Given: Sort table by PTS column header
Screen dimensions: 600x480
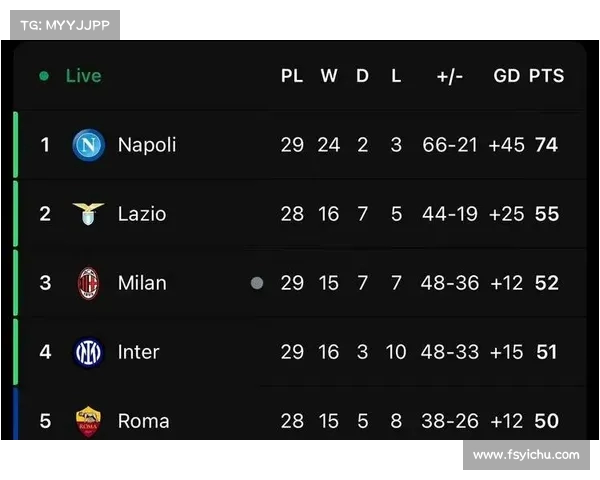Looking at the screenshot, I should coord(546,76).
